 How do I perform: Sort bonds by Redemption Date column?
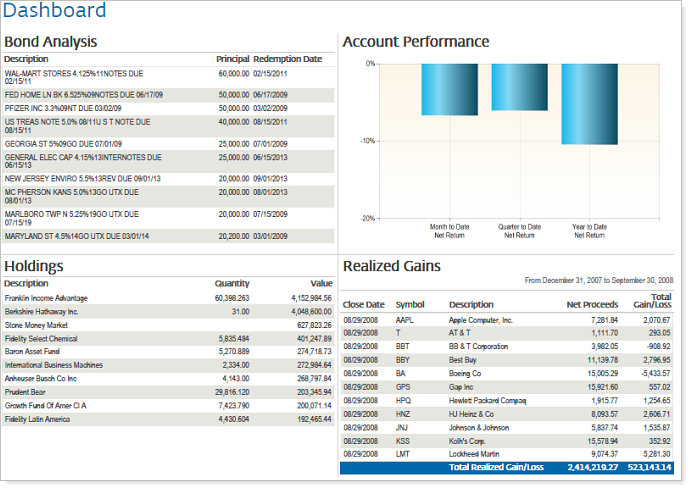(x=288, y=59)
